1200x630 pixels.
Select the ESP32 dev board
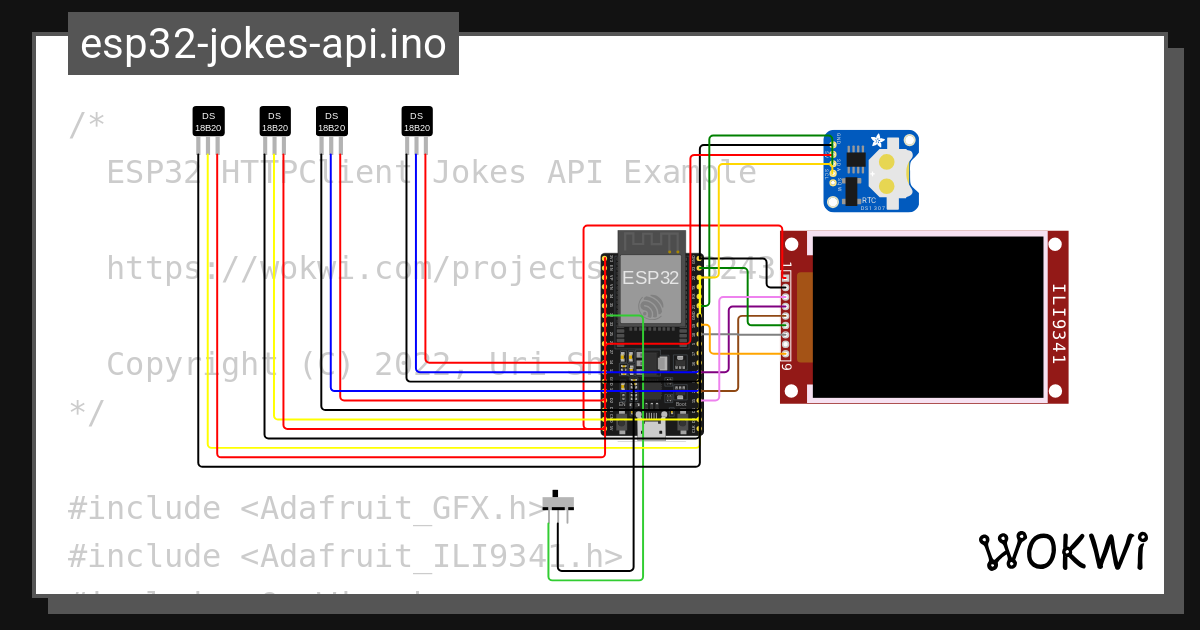pyautogui.click(x=652, y=333)
